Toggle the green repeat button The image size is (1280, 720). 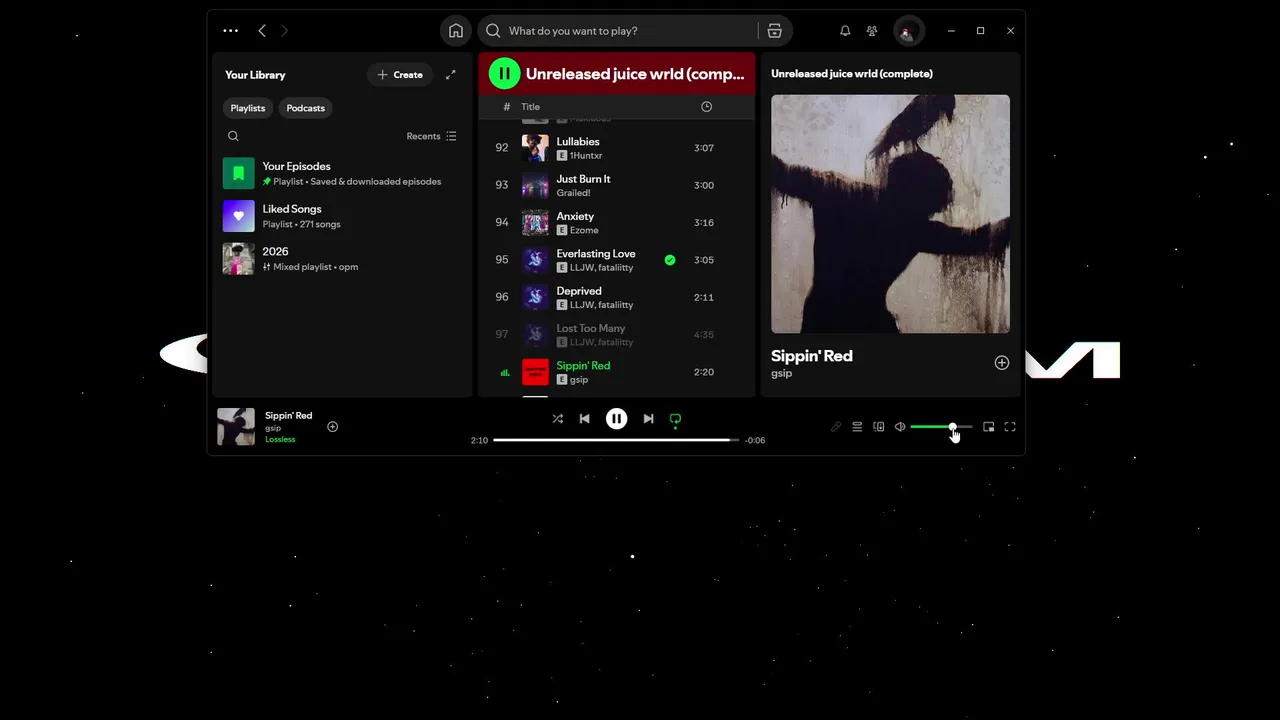(676, 419)
